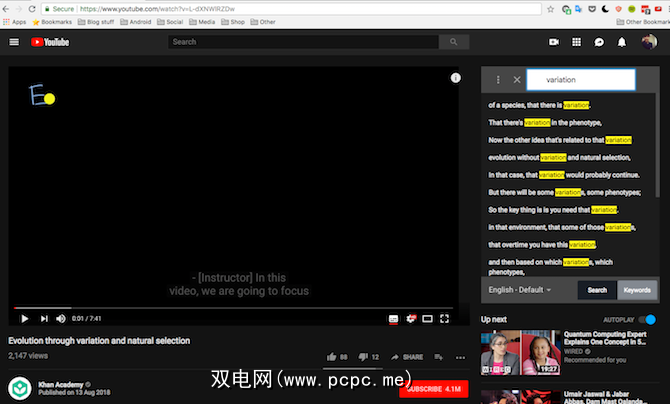Select the Search tab in transcript panel

pyautogui.click(x=597, y=290)
